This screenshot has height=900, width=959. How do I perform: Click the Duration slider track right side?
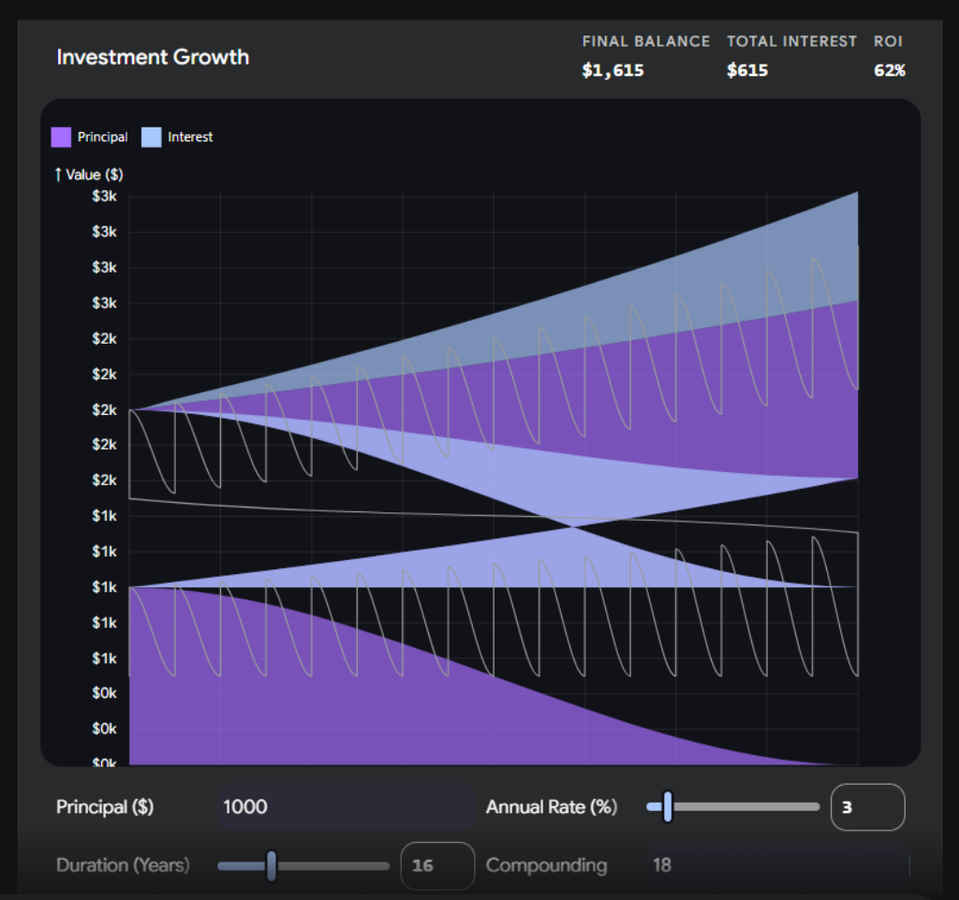click(x=340, y=866)
